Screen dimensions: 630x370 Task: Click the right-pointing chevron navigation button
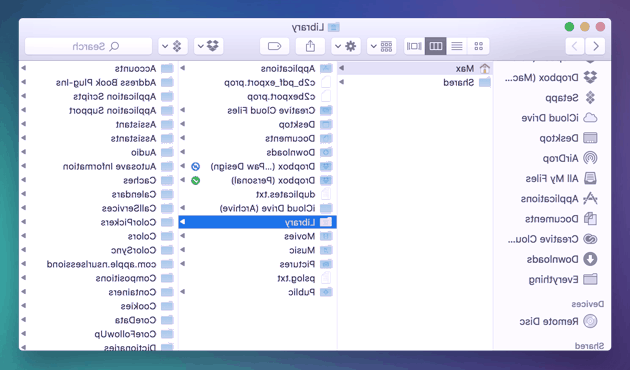tap(595, 46)
